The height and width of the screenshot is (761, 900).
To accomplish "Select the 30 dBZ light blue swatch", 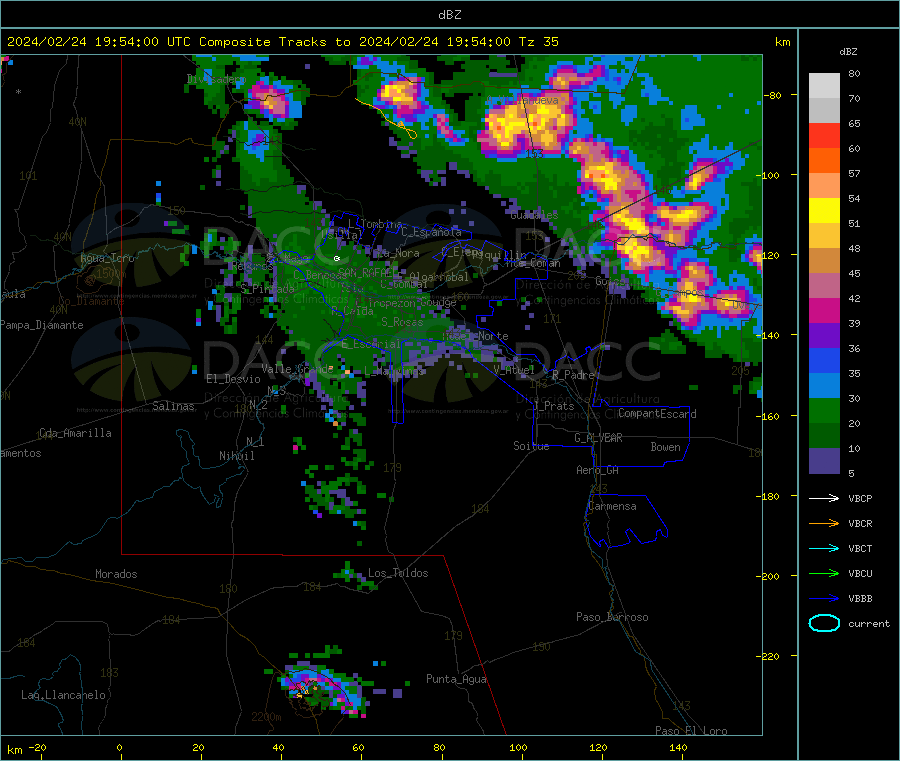I will (824, 386).
